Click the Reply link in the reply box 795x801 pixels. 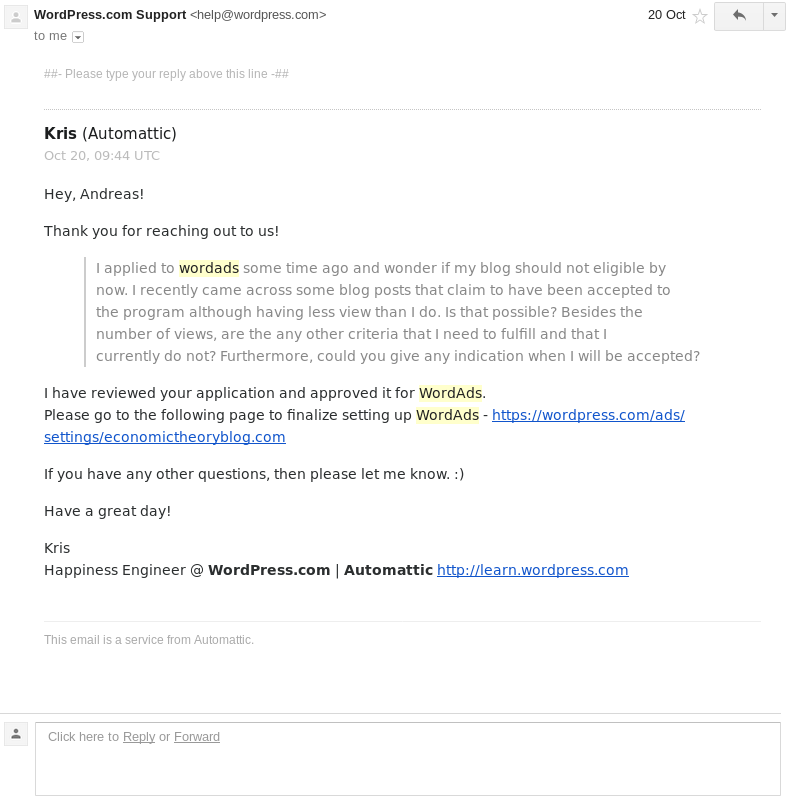point(139,737)
